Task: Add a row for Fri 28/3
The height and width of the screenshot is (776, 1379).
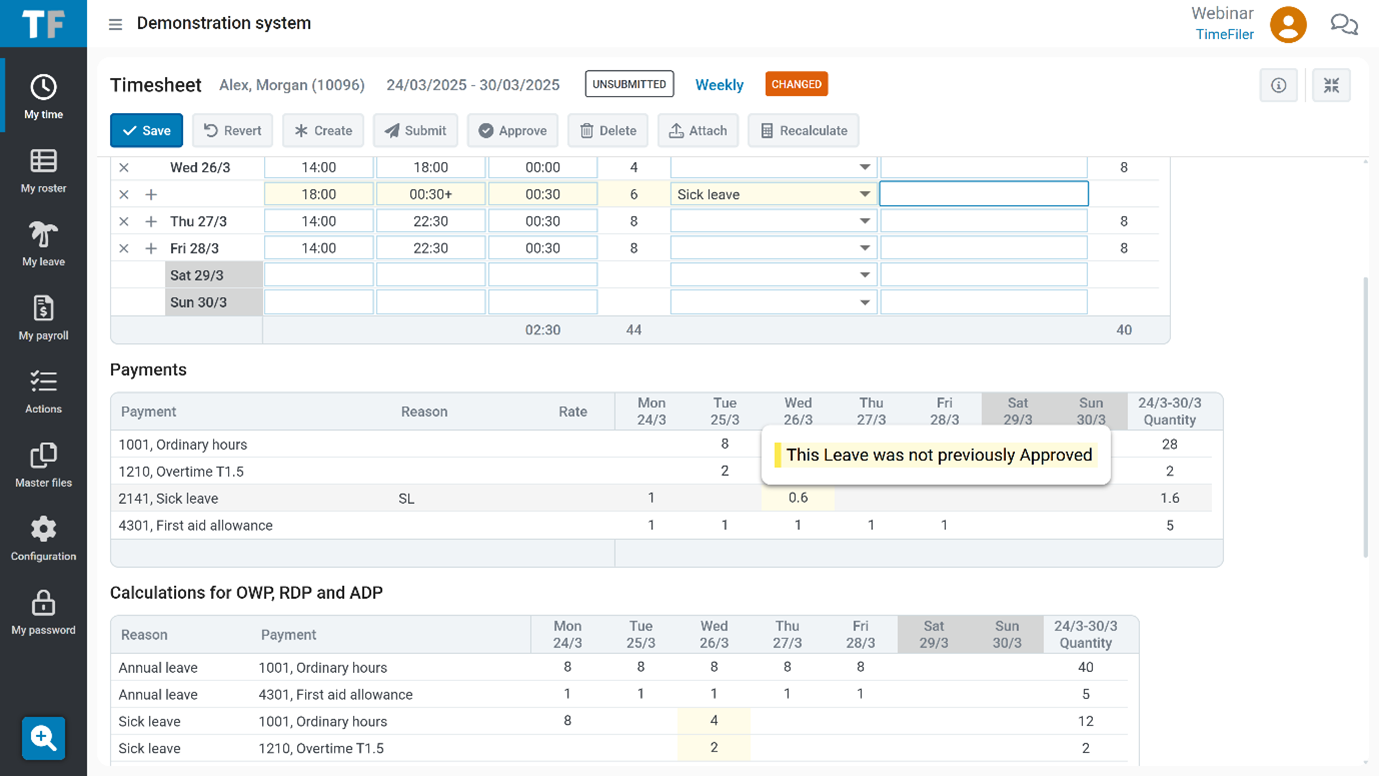Action: pos(151,249)
